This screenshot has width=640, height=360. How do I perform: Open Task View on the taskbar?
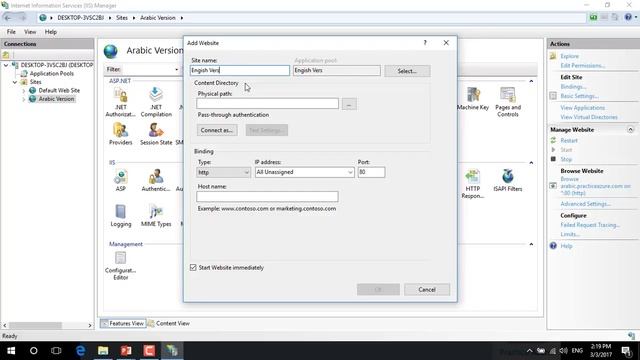pos(56,351)
